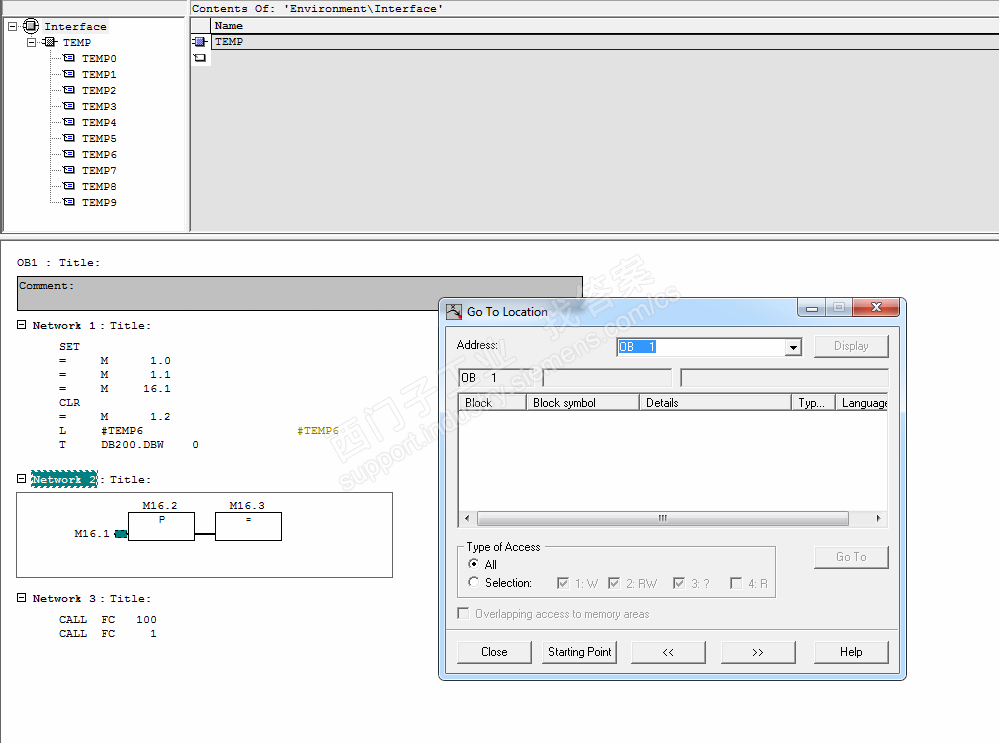The width and height of the screenshot is (999, 743).
Task: Click the TEMP9 variable icon
Action: pos(69,201)
